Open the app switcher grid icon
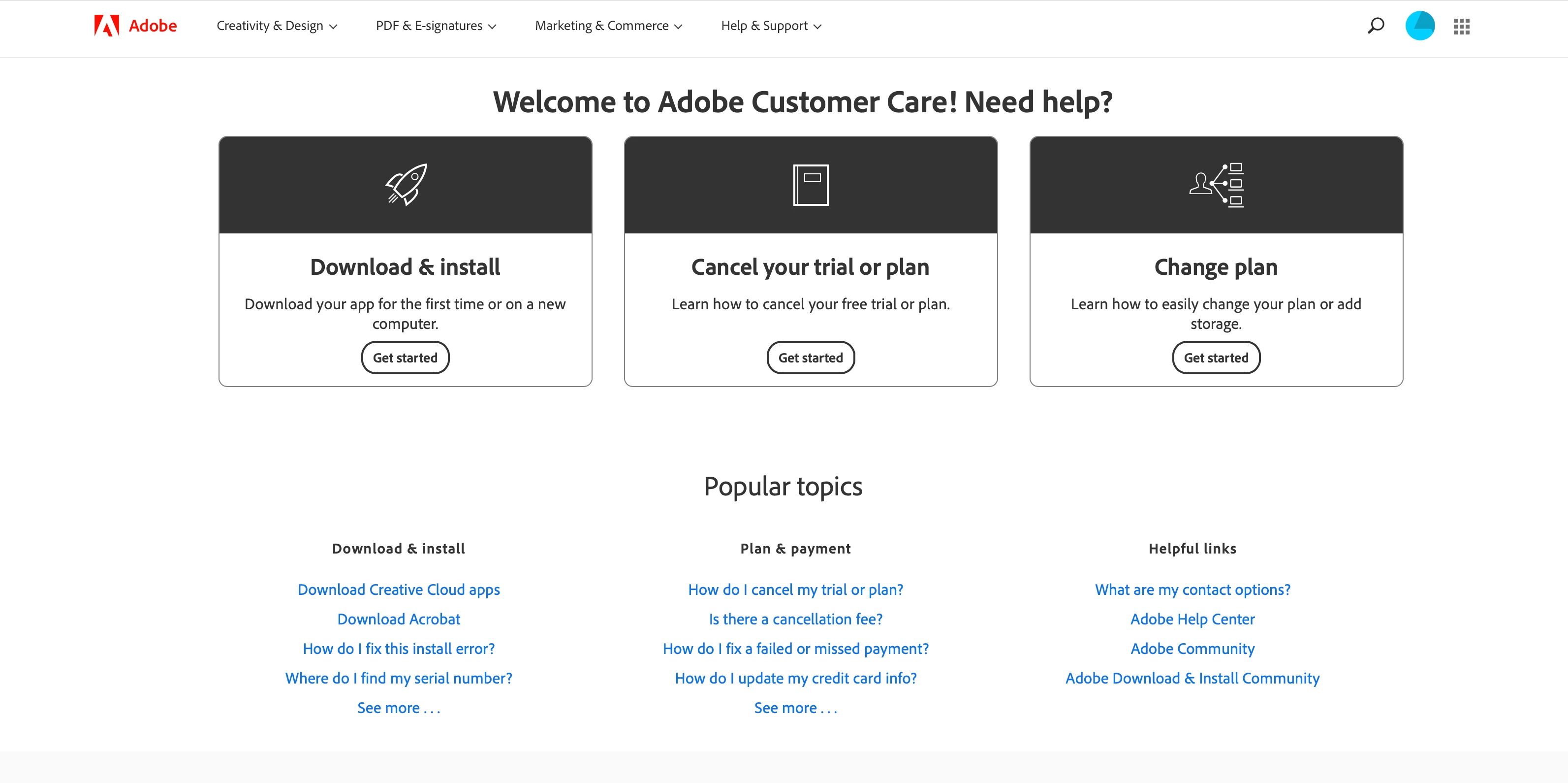The width and height of the screenshot is (1568, 783). (x=1461, y=26)
